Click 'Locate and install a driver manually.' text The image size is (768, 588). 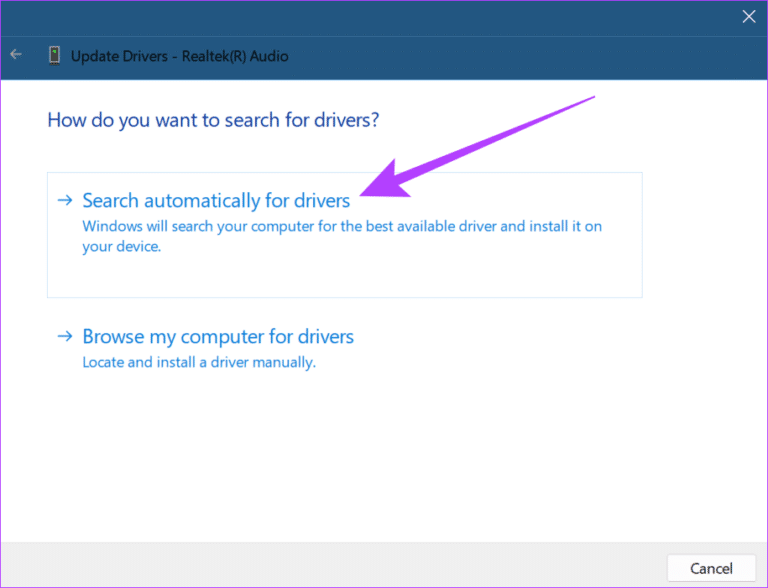click(199, 362)
